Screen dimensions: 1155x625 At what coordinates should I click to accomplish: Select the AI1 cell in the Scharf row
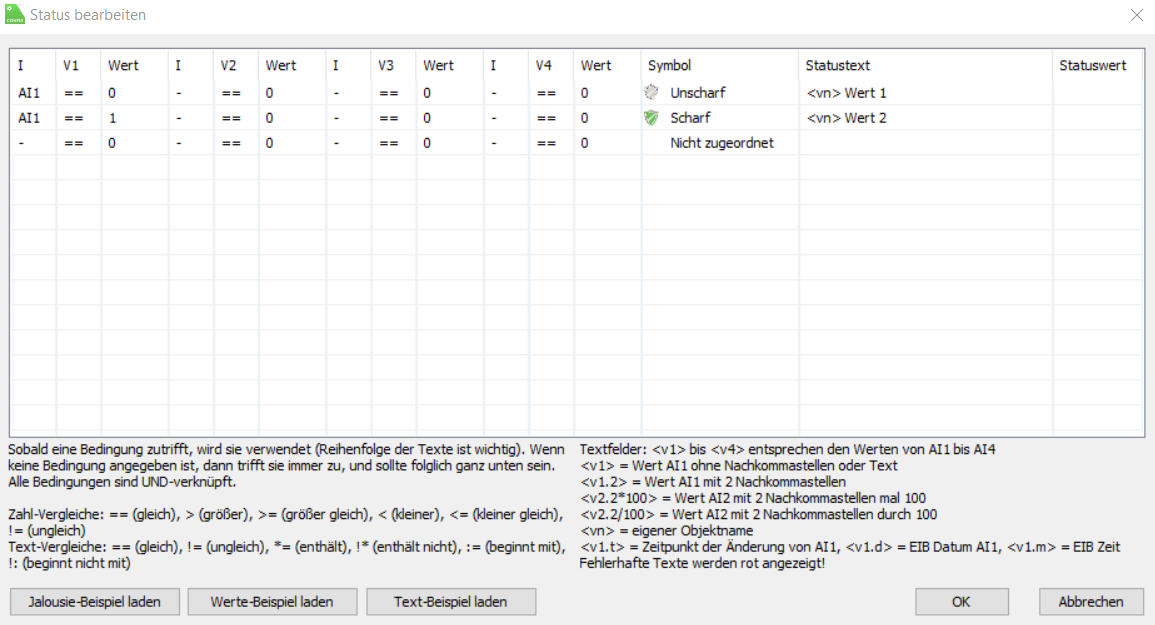[33, 118]
